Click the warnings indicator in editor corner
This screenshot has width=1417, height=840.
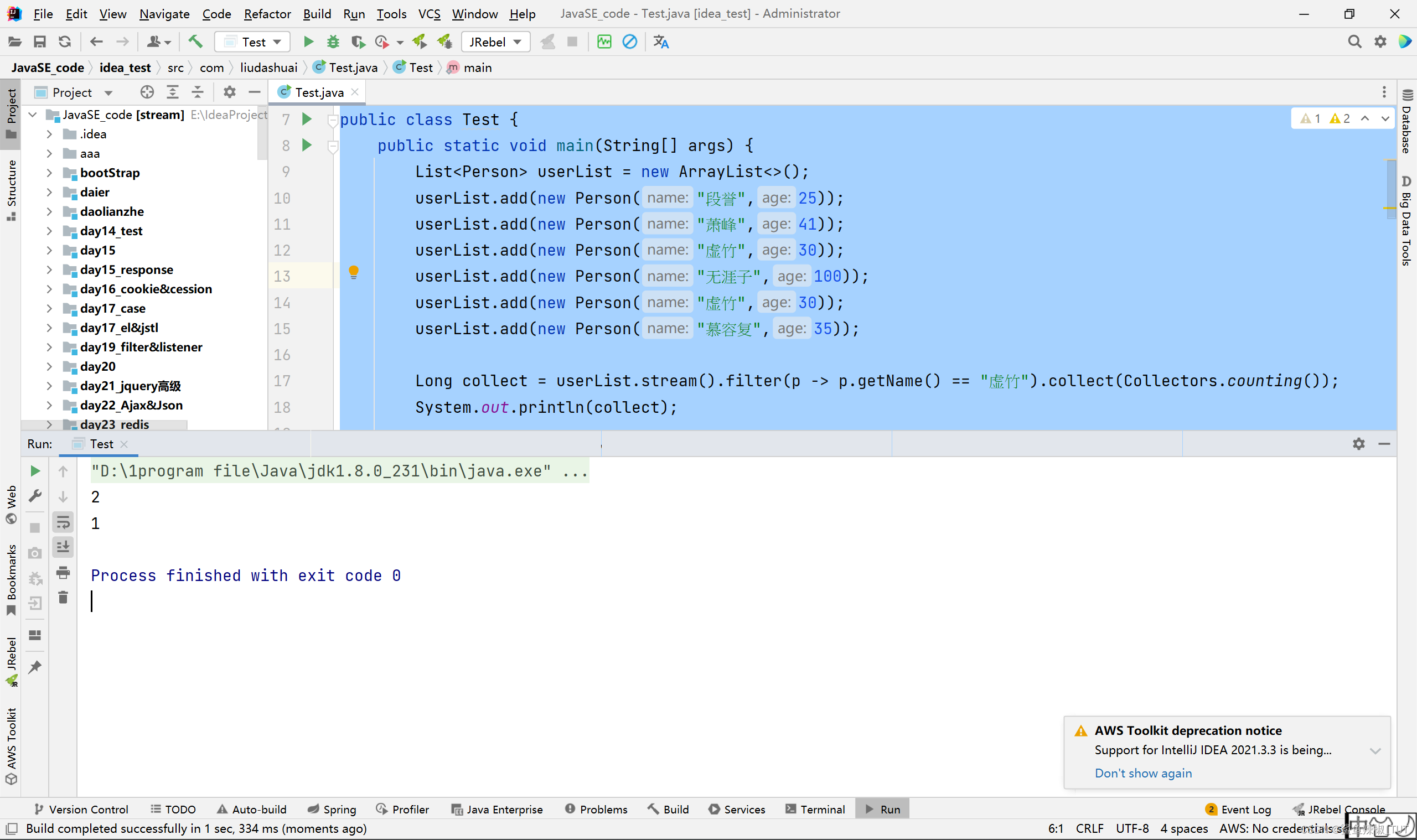[x=1325, y=118]
